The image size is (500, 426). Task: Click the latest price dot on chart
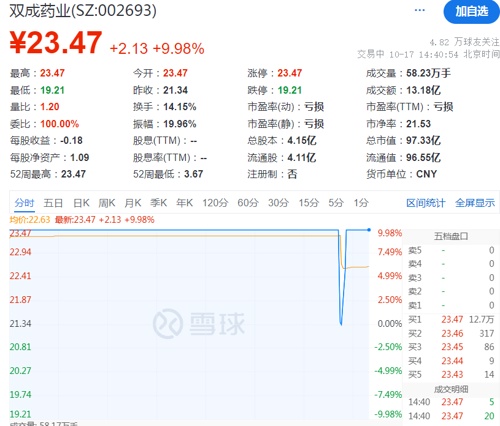tap(369, 230)
